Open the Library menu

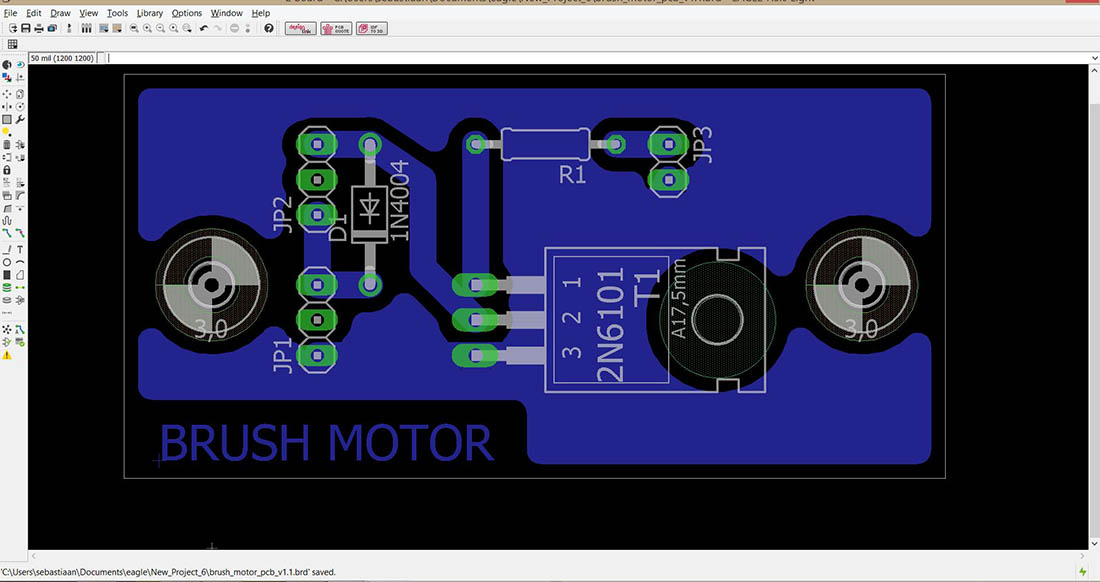tap(149, 13)
